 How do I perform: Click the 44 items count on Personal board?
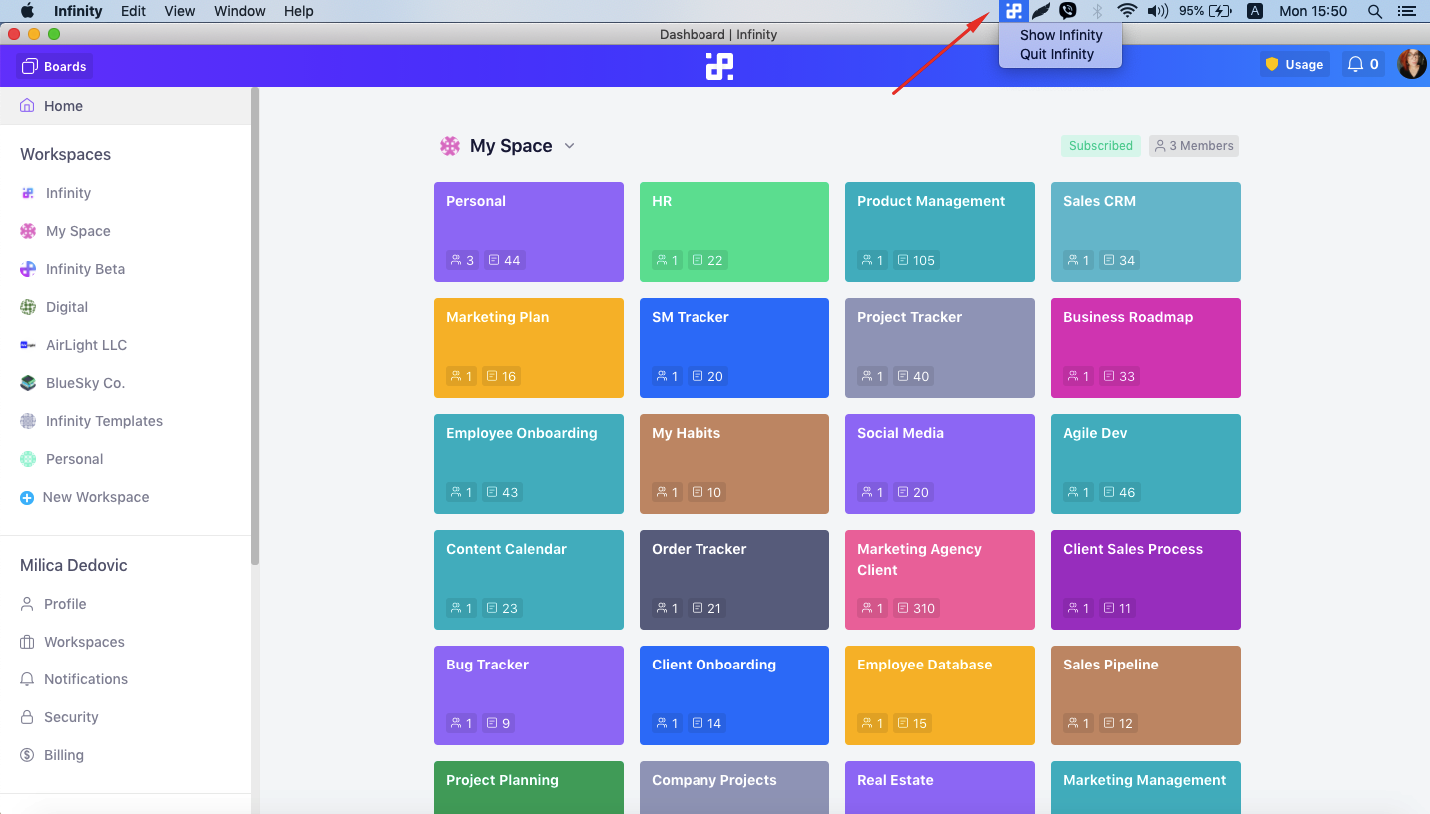[504, 260]
